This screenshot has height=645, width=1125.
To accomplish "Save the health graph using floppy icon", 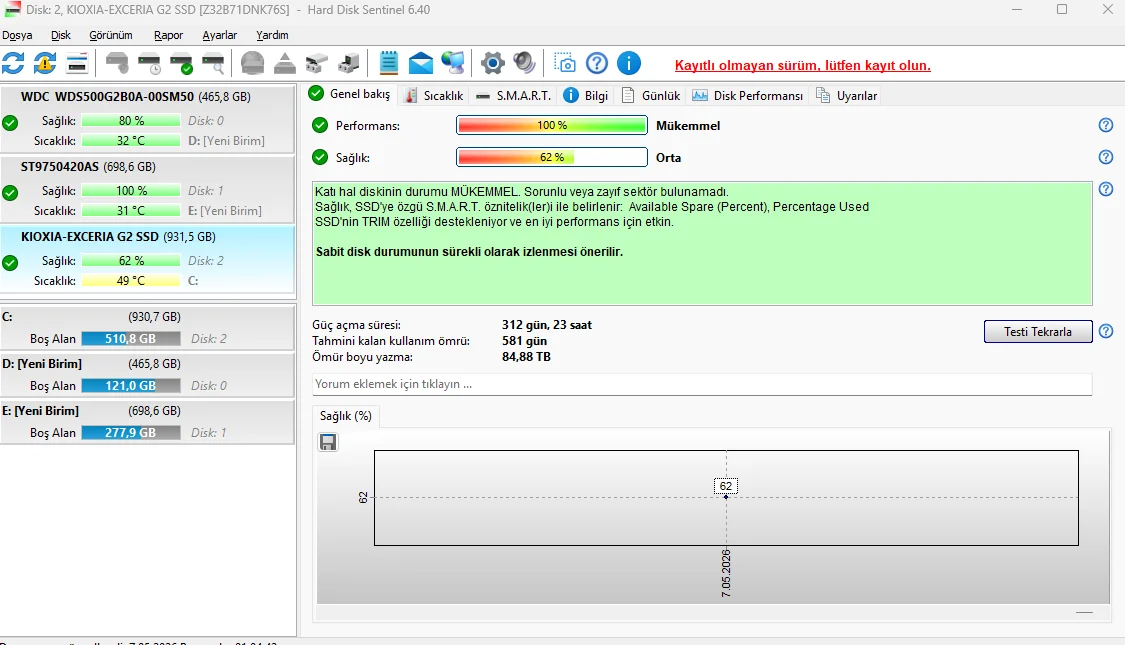I will tap(328, 442).
